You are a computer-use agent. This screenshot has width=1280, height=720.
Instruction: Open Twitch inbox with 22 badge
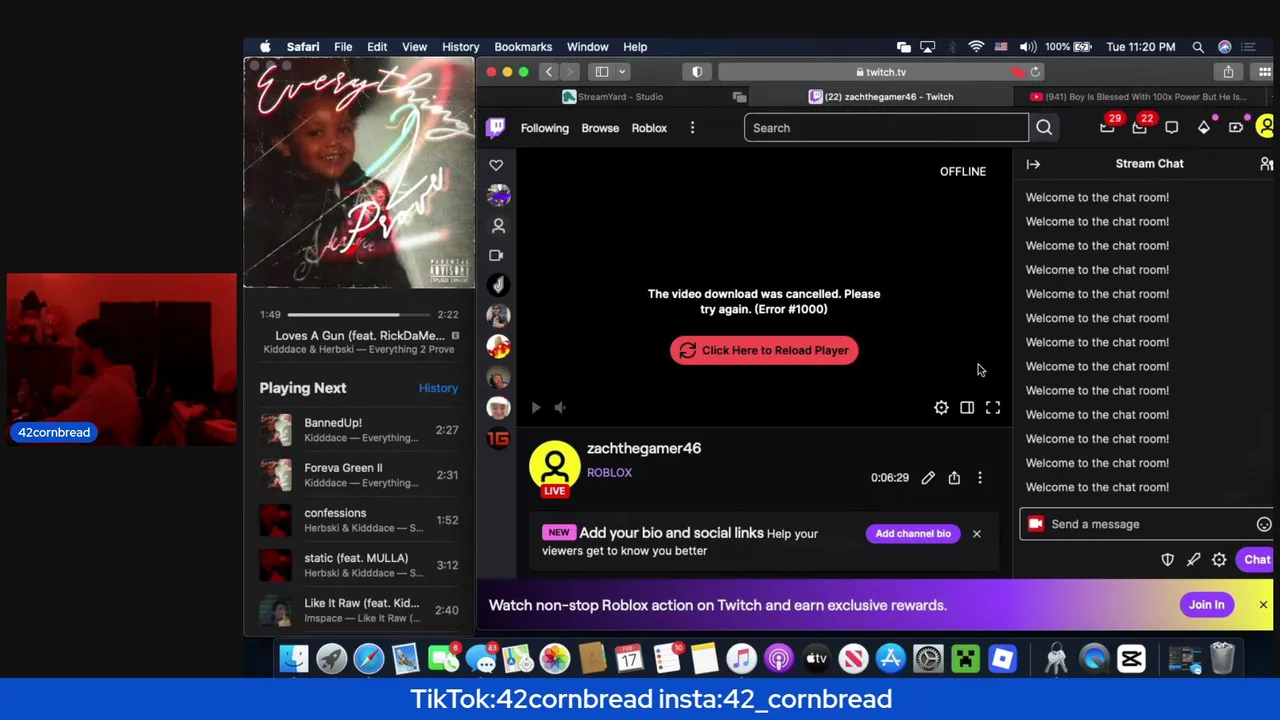(1140, 127)
